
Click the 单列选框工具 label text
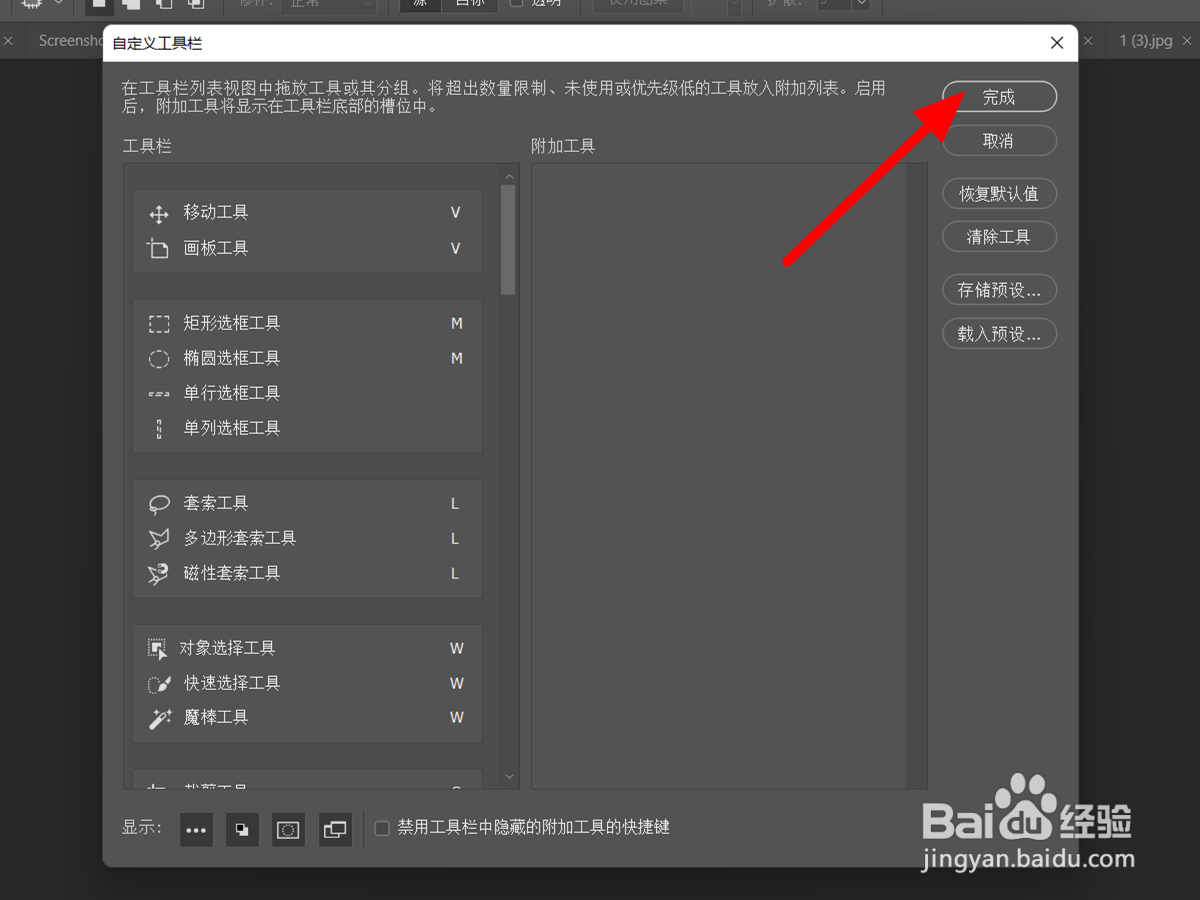tap(232, 428)
